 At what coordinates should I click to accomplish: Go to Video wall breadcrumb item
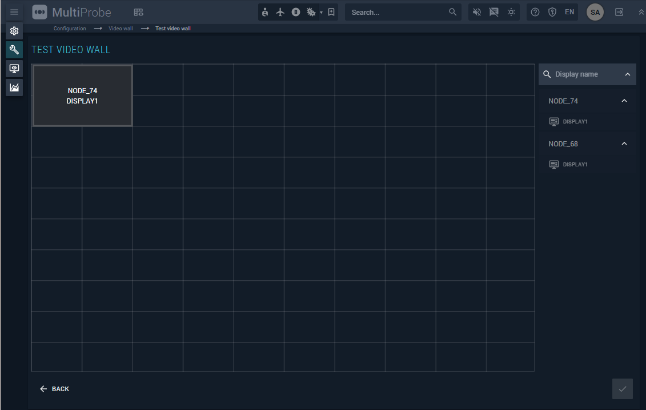point(122,28)
